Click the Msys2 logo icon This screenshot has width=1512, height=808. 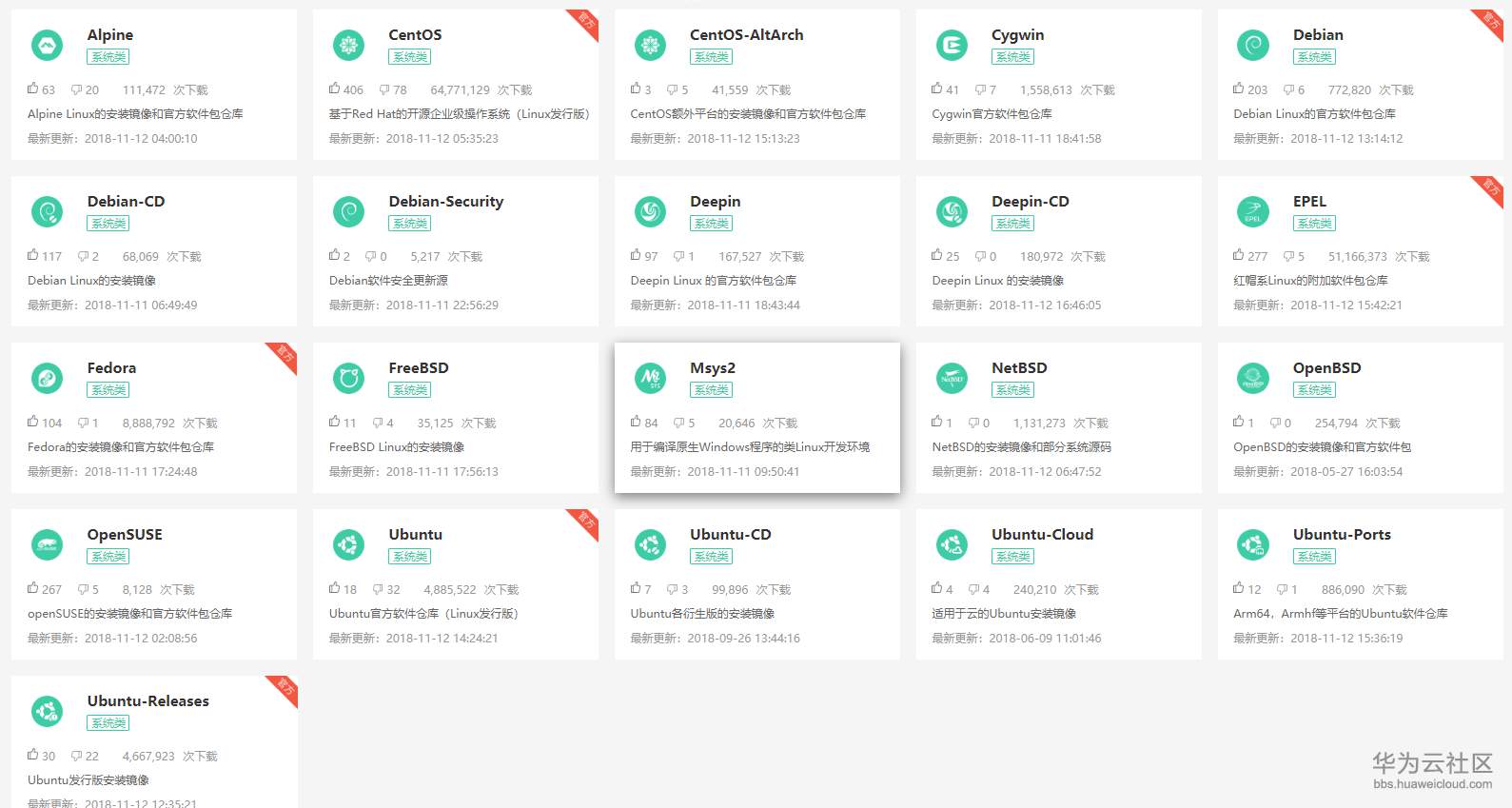pyautogui.click(x=650, y=378)
